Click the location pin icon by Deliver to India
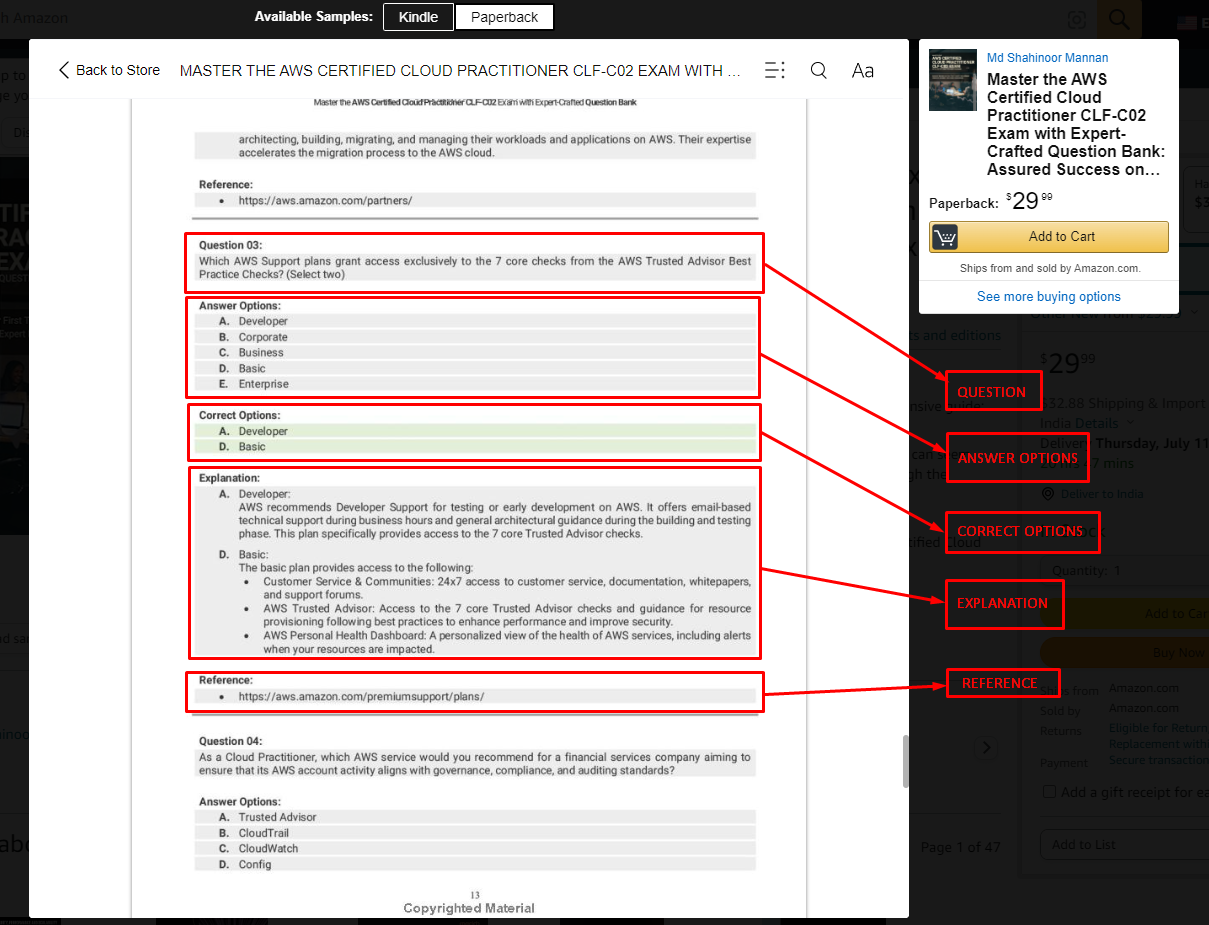The image size is (1209, 925). tap(1048, 494)
